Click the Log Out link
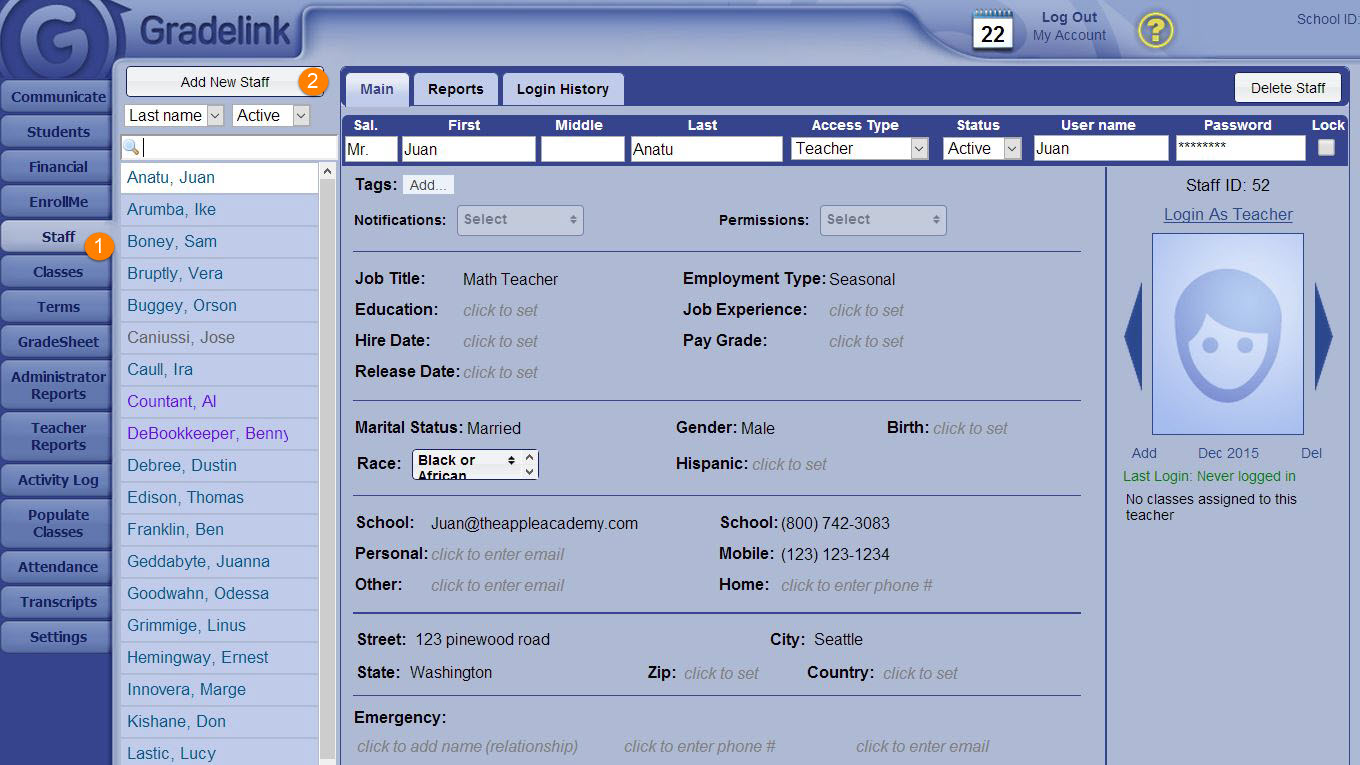This screenshot has height=765, width=1360. tap(1069, 17)
